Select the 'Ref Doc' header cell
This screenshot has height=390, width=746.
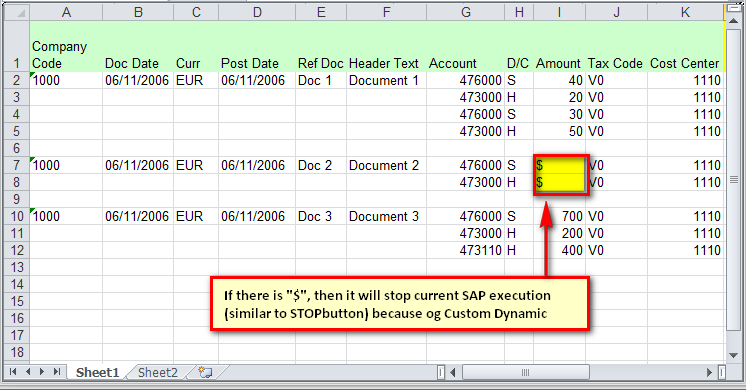[x=321, y=46]
